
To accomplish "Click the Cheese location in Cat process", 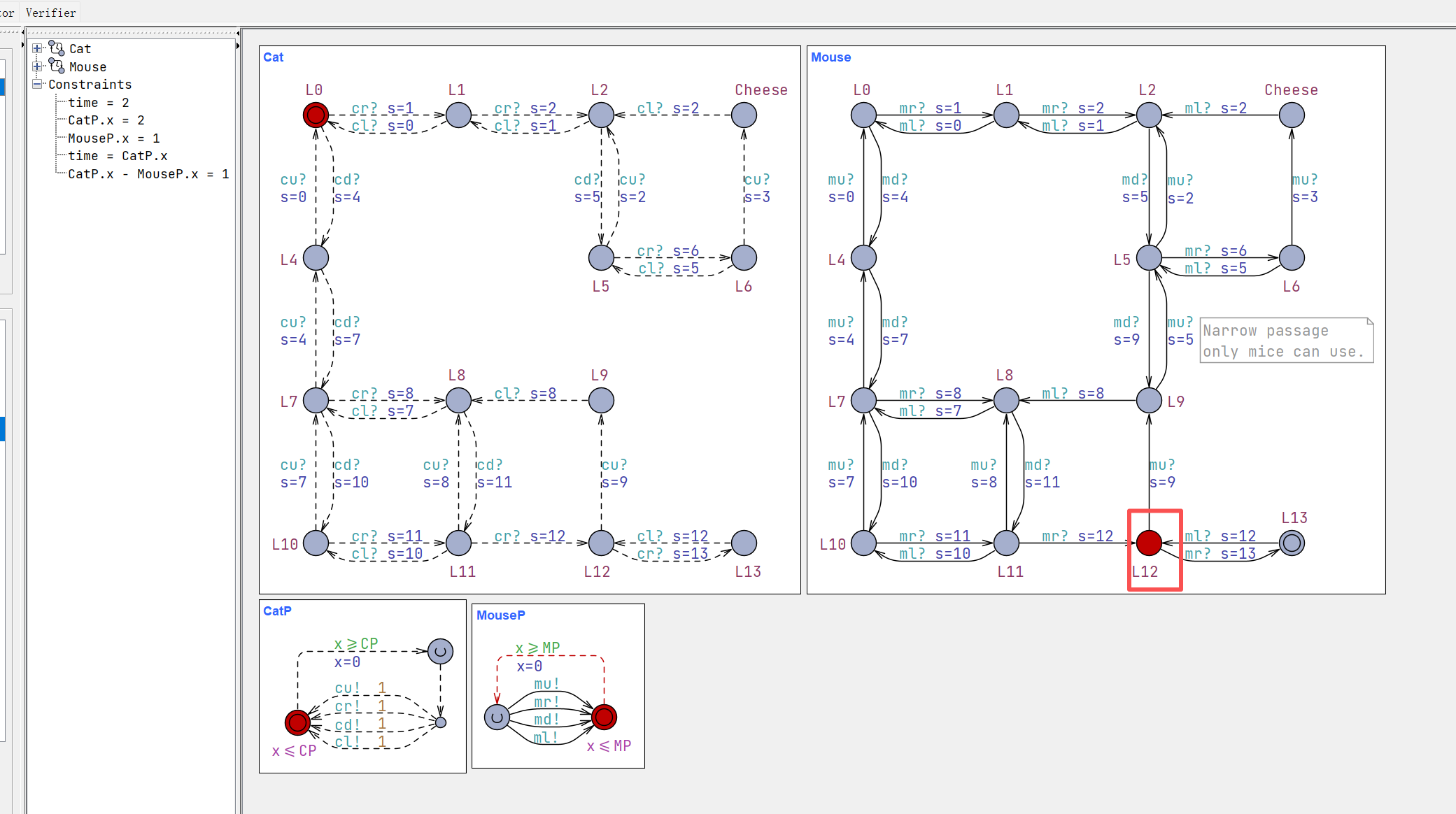I will pyautogui.click(x=744, y=115).
